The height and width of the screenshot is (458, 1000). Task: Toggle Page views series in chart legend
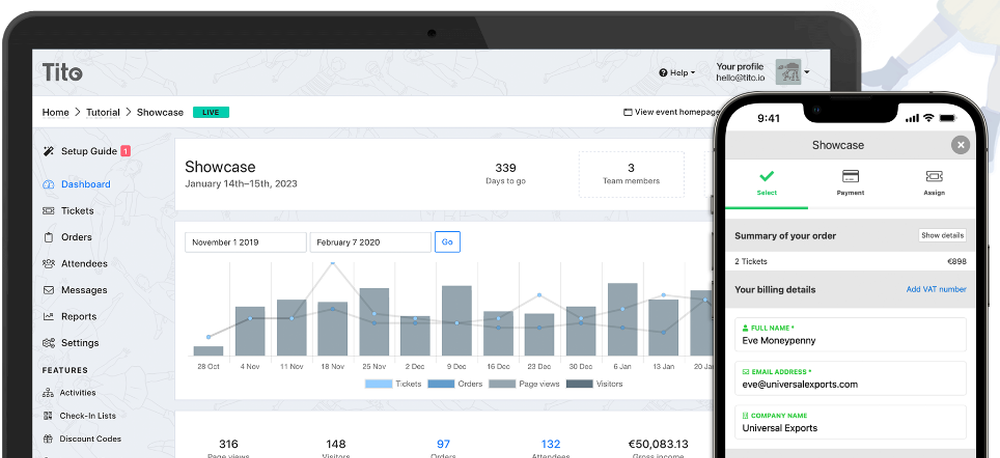point(524,384)
